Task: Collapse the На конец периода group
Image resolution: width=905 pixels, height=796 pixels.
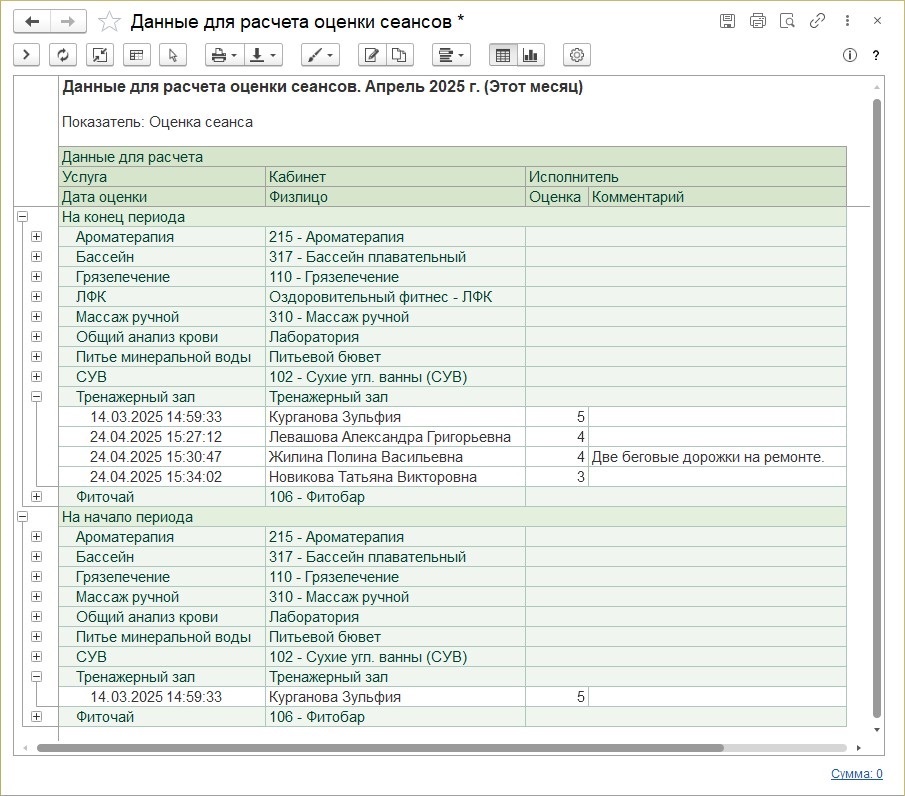Action: click(22, 217)
